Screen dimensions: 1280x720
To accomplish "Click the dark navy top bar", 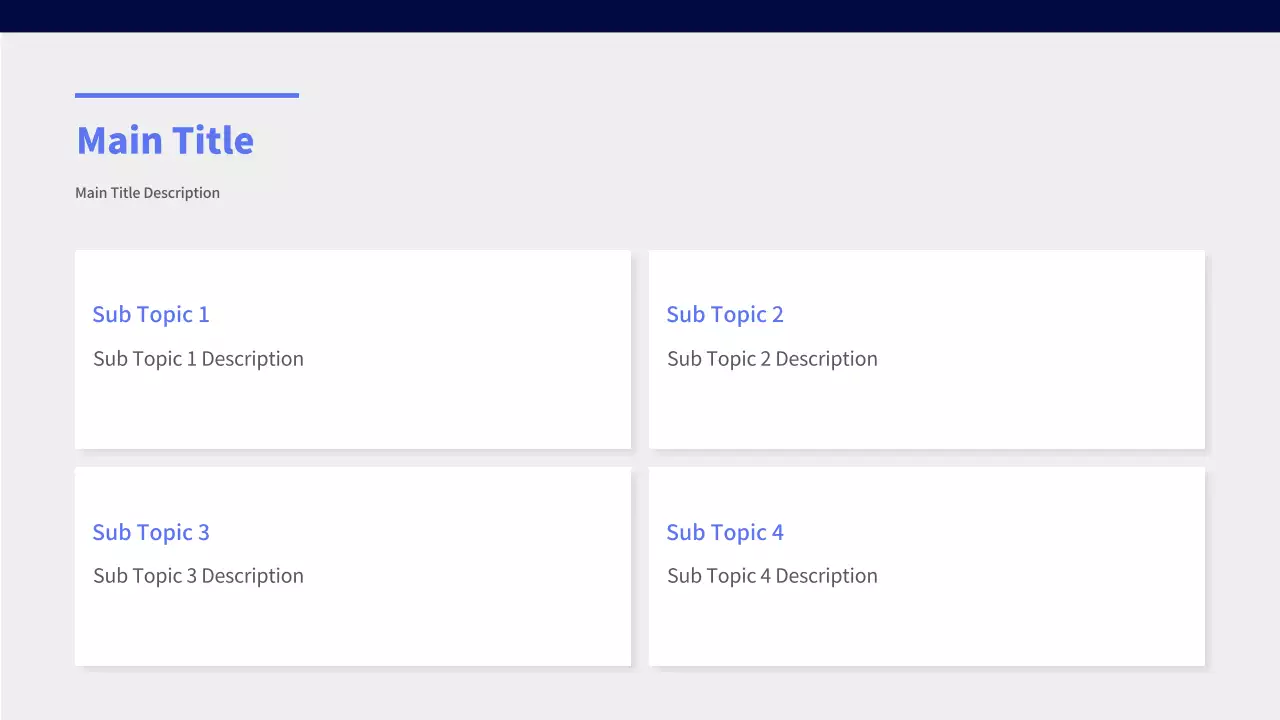I will pos(640,15).
